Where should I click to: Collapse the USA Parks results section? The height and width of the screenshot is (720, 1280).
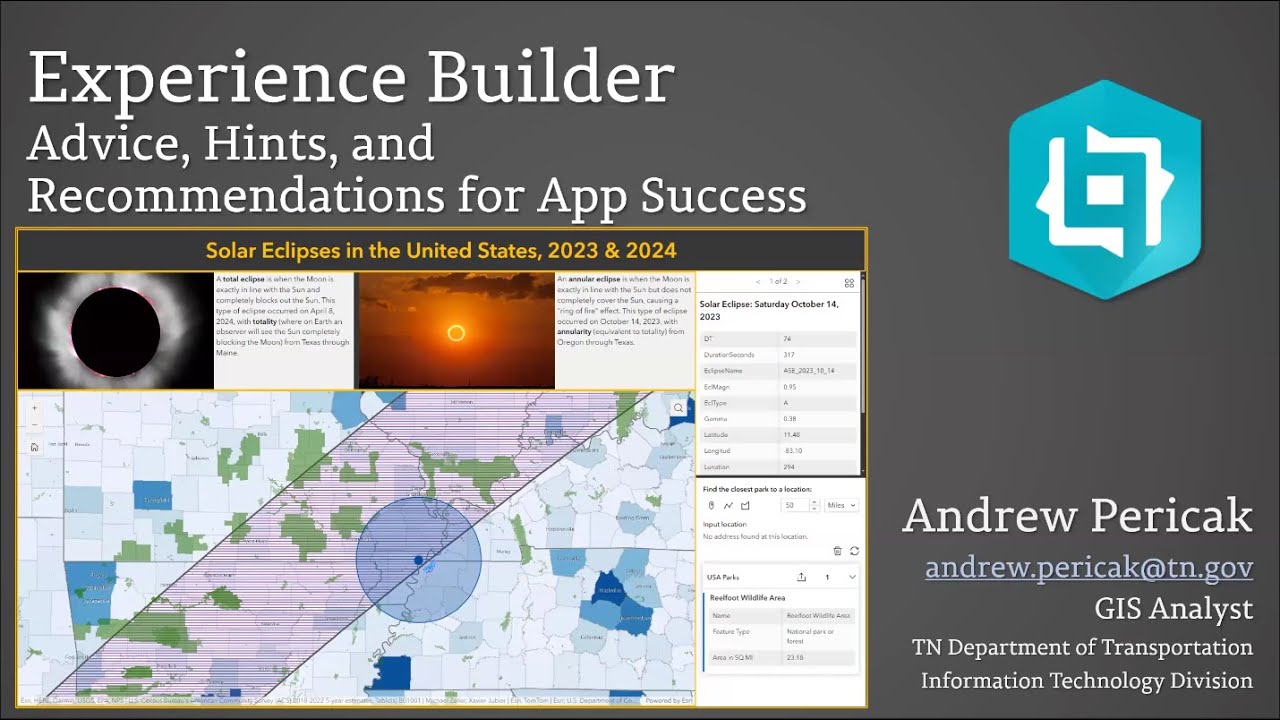(x=852, y=577)
